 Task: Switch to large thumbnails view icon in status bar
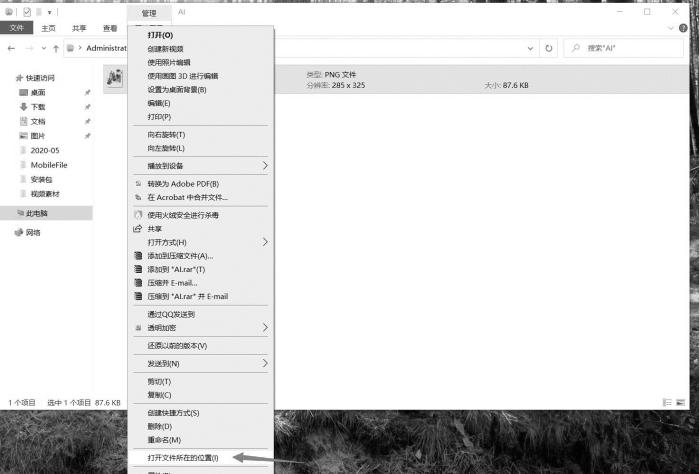[x=680, y=402]
